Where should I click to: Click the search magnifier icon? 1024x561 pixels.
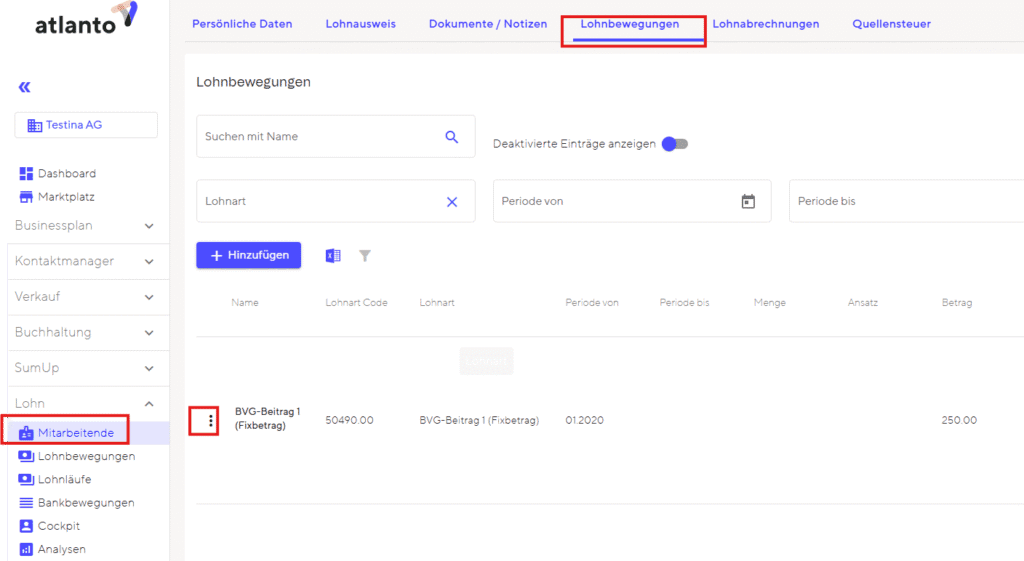[x=451, y=137]
